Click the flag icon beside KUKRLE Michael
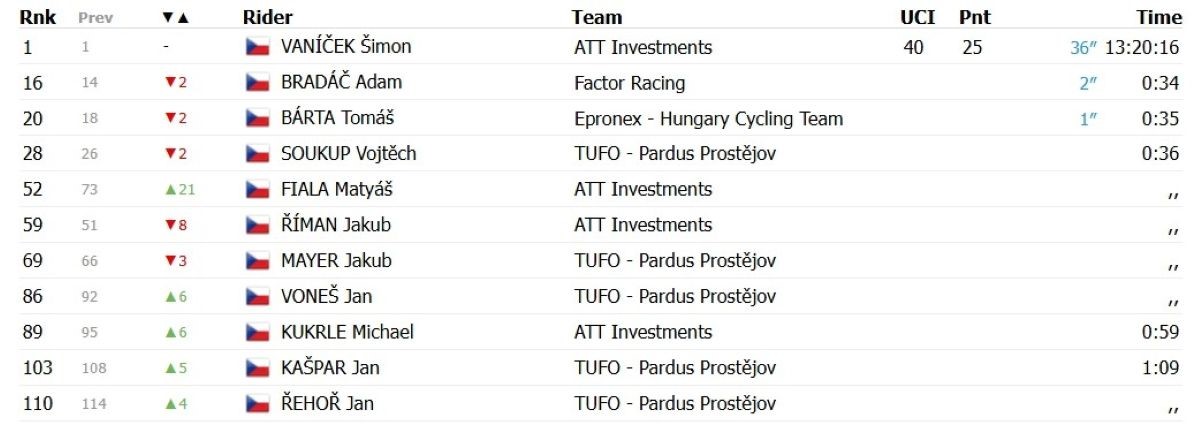This screenshot has height=431, width=1200. (257, 333)
